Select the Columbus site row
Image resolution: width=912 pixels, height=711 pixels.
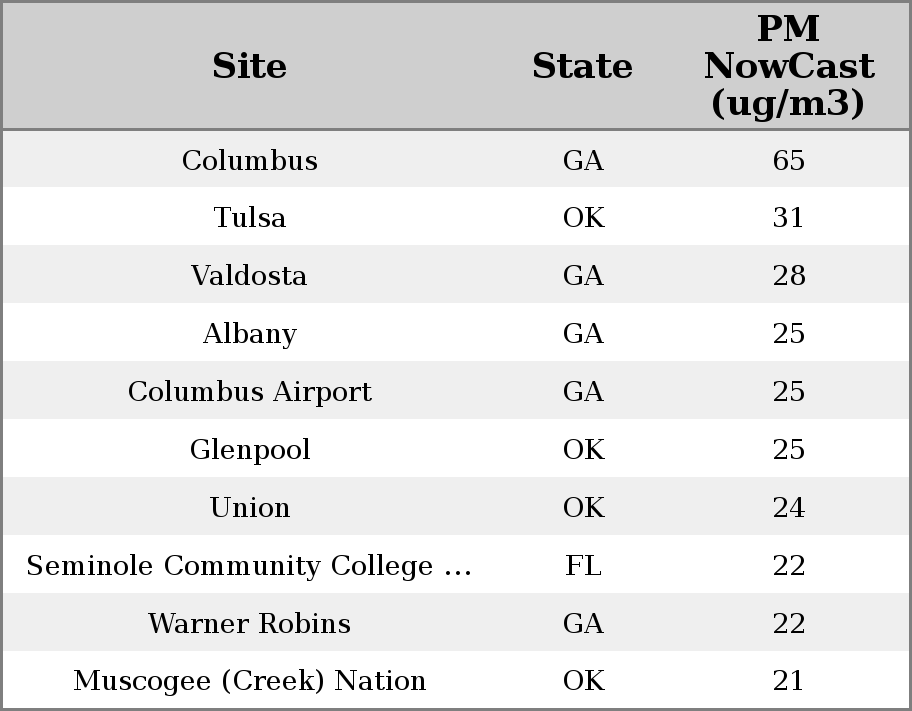250,160
